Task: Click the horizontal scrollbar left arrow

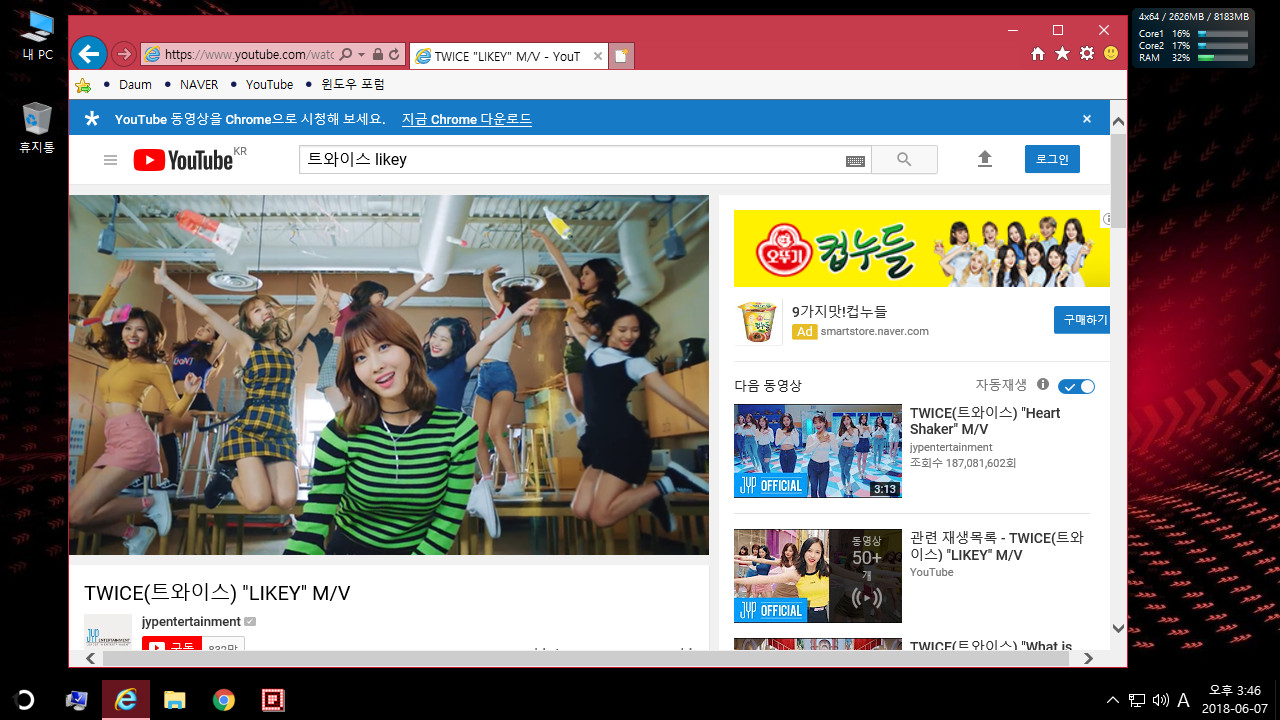Action: [x=91, y=659]
